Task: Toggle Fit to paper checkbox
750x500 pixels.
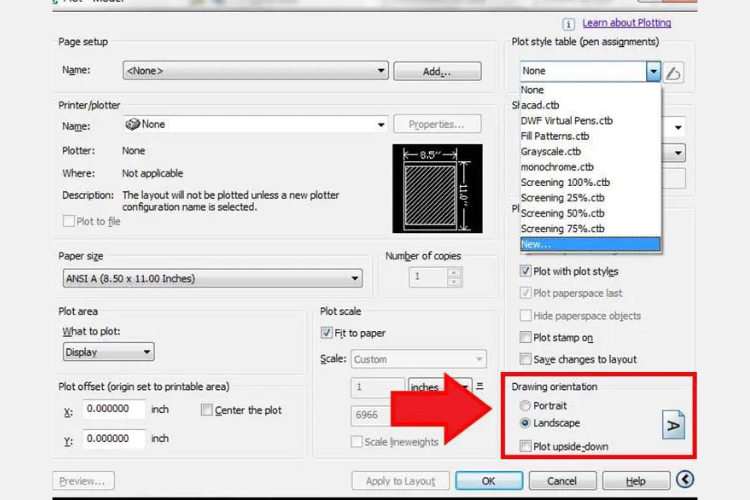Action: pos(326,333)
